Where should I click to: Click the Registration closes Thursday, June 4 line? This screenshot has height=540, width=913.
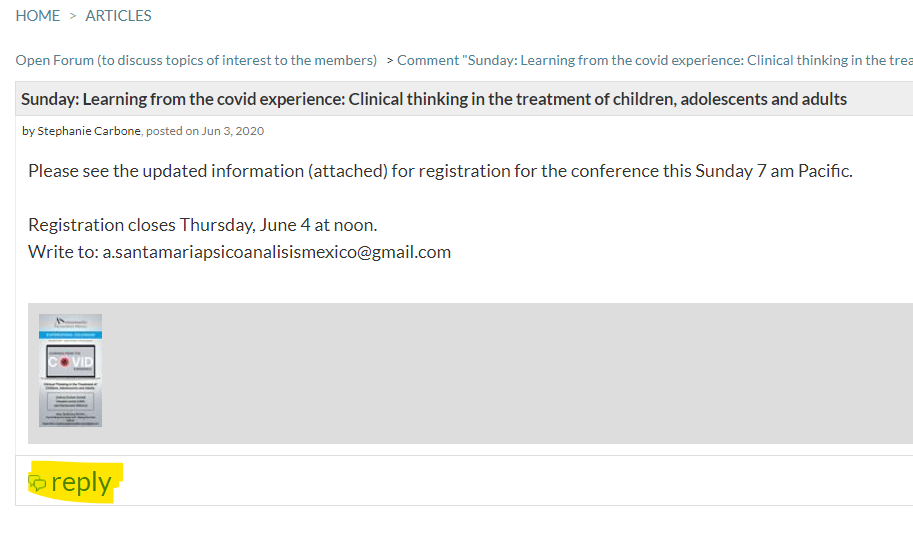coord(203,225)
